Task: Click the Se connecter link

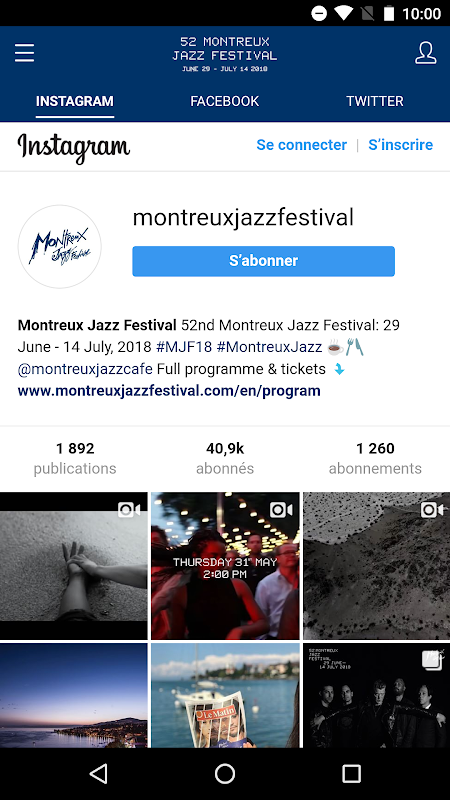Action: coord(302,145)
